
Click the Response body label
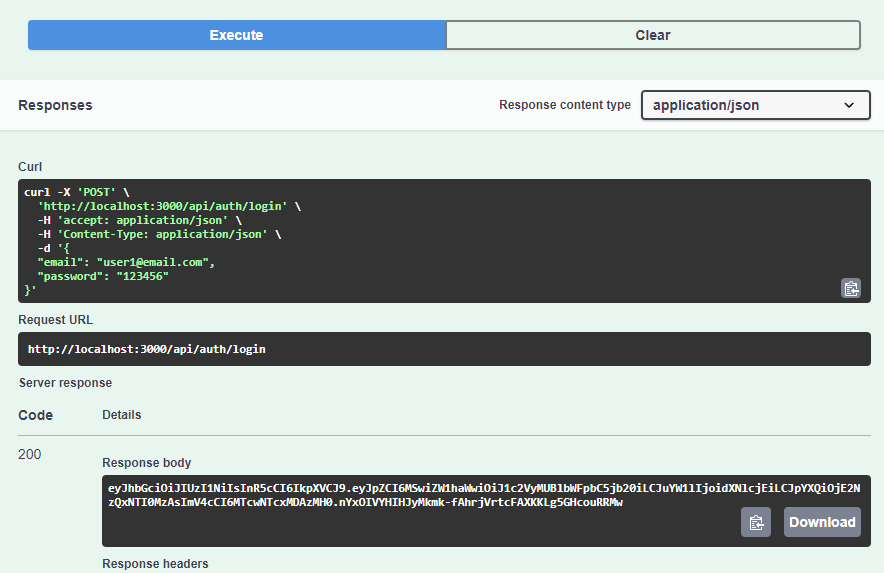[147, 463]
